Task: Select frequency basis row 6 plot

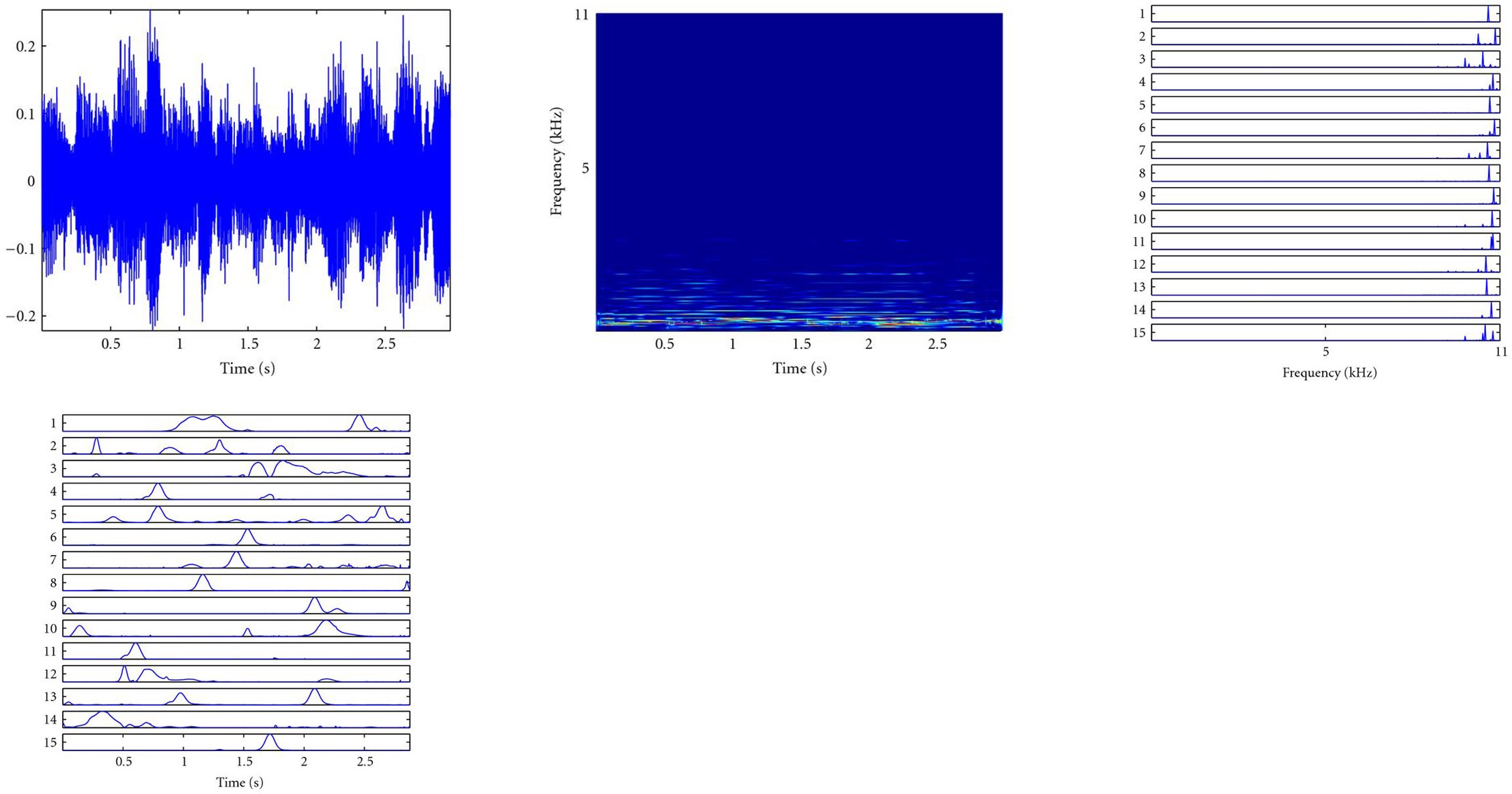Action: point(1326,128)
